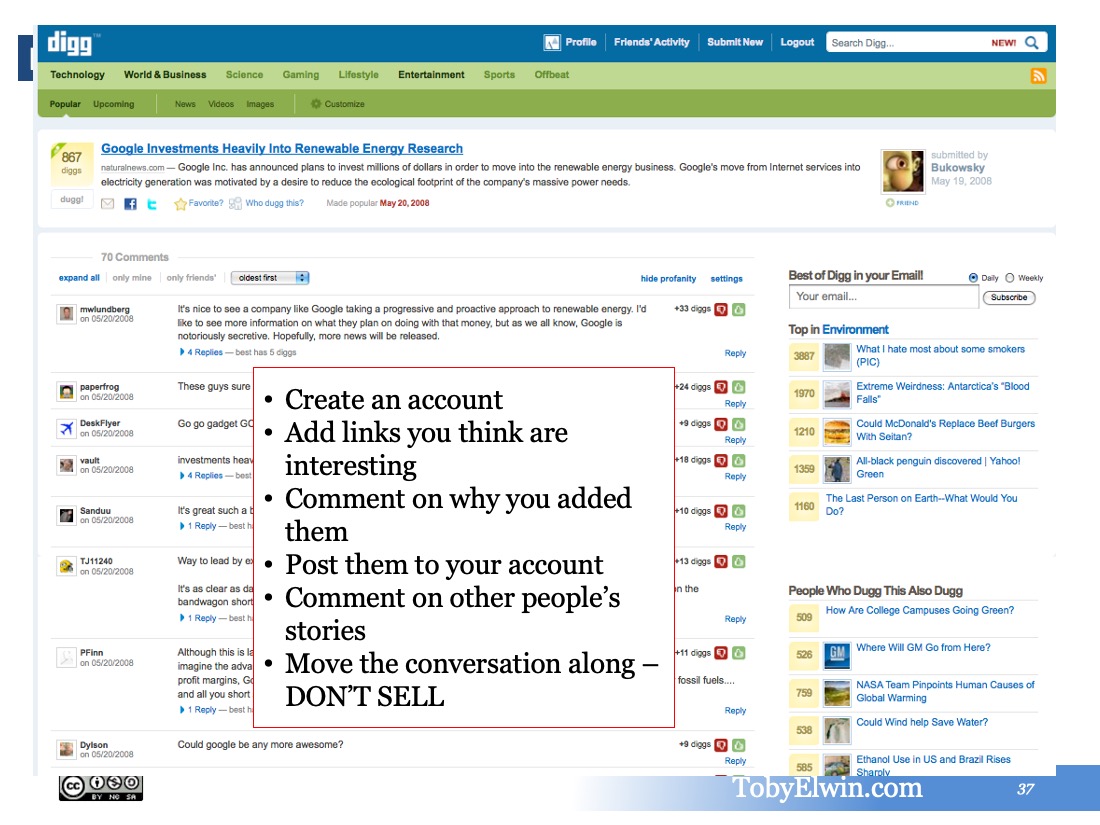The width and height of the screenshot is (1100, 825).
Task: Filter comments to only mine
Action: 132,278
